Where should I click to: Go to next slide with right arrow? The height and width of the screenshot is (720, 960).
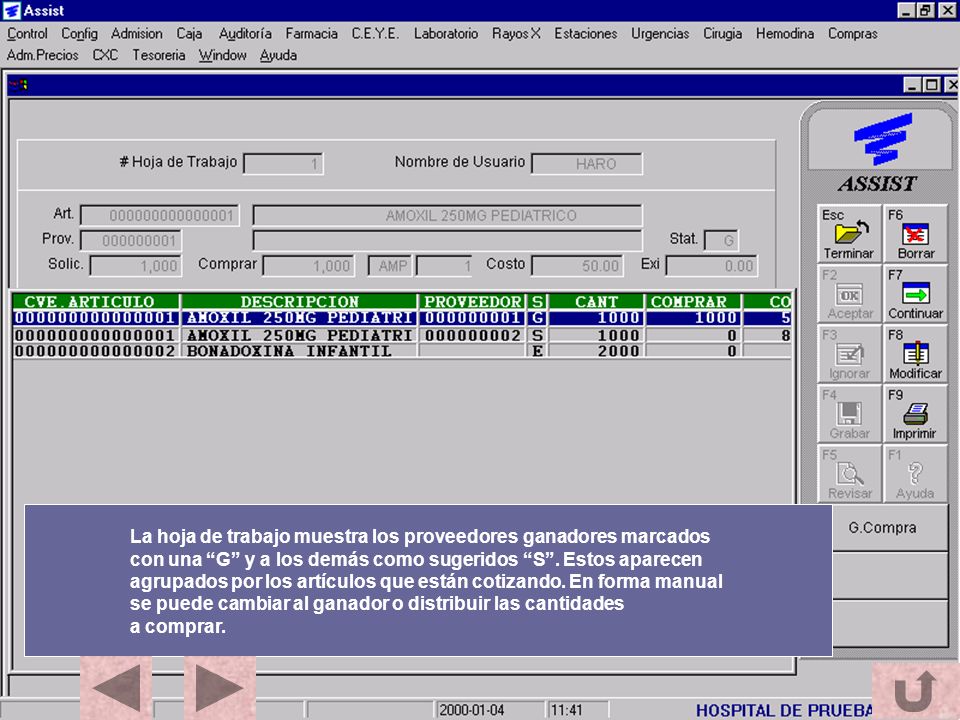[x=220, y=688]
